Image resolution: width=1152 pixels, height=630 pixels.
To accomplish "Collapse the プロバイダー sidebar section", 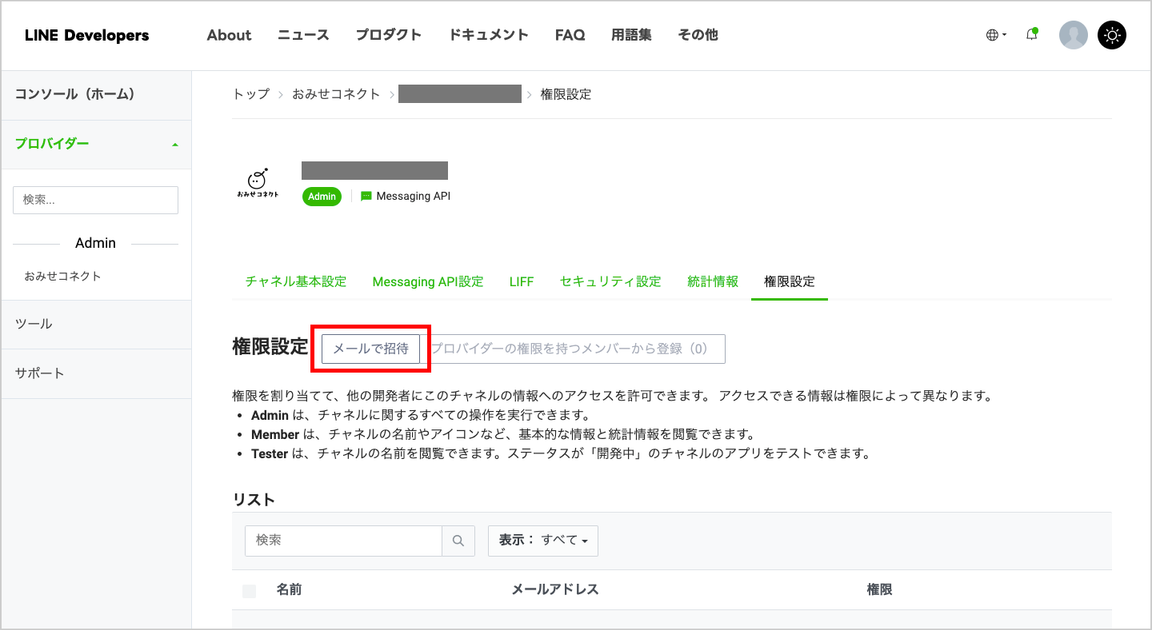I will 96,145.
